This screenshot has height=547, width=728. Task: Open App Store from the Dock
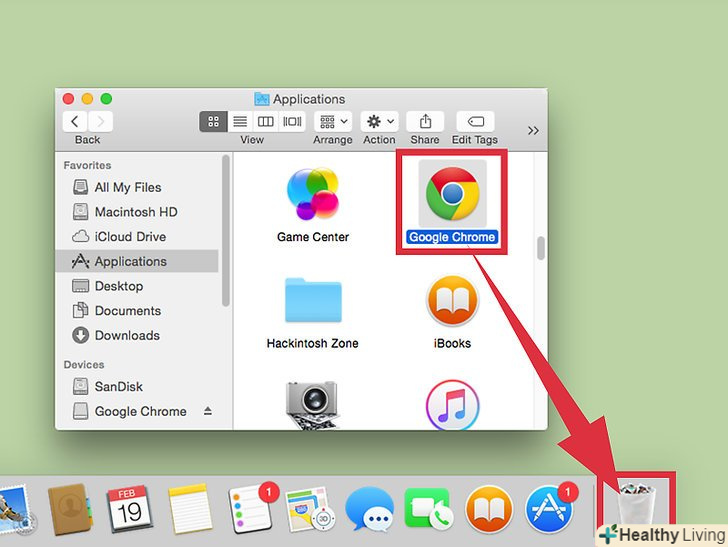click(550, 509)
